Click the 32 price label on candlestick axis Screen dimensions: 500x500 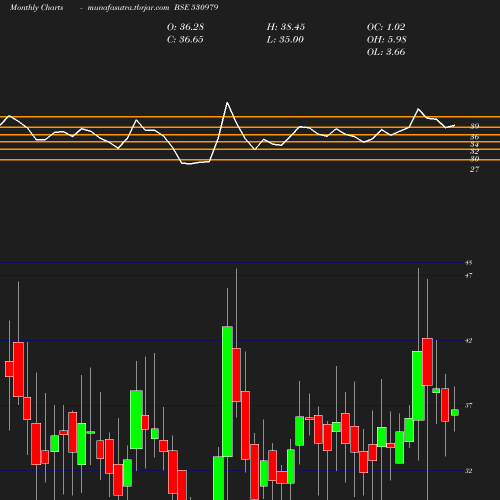point(469,471)
